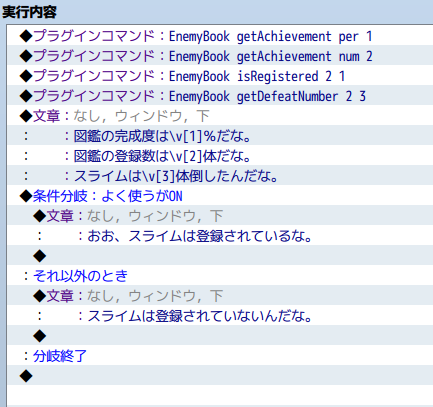This screenshot has width=433, height=407.
Task: Select the first 文章 command above 図鑑の完成度
Action: (x=220, y=116)
